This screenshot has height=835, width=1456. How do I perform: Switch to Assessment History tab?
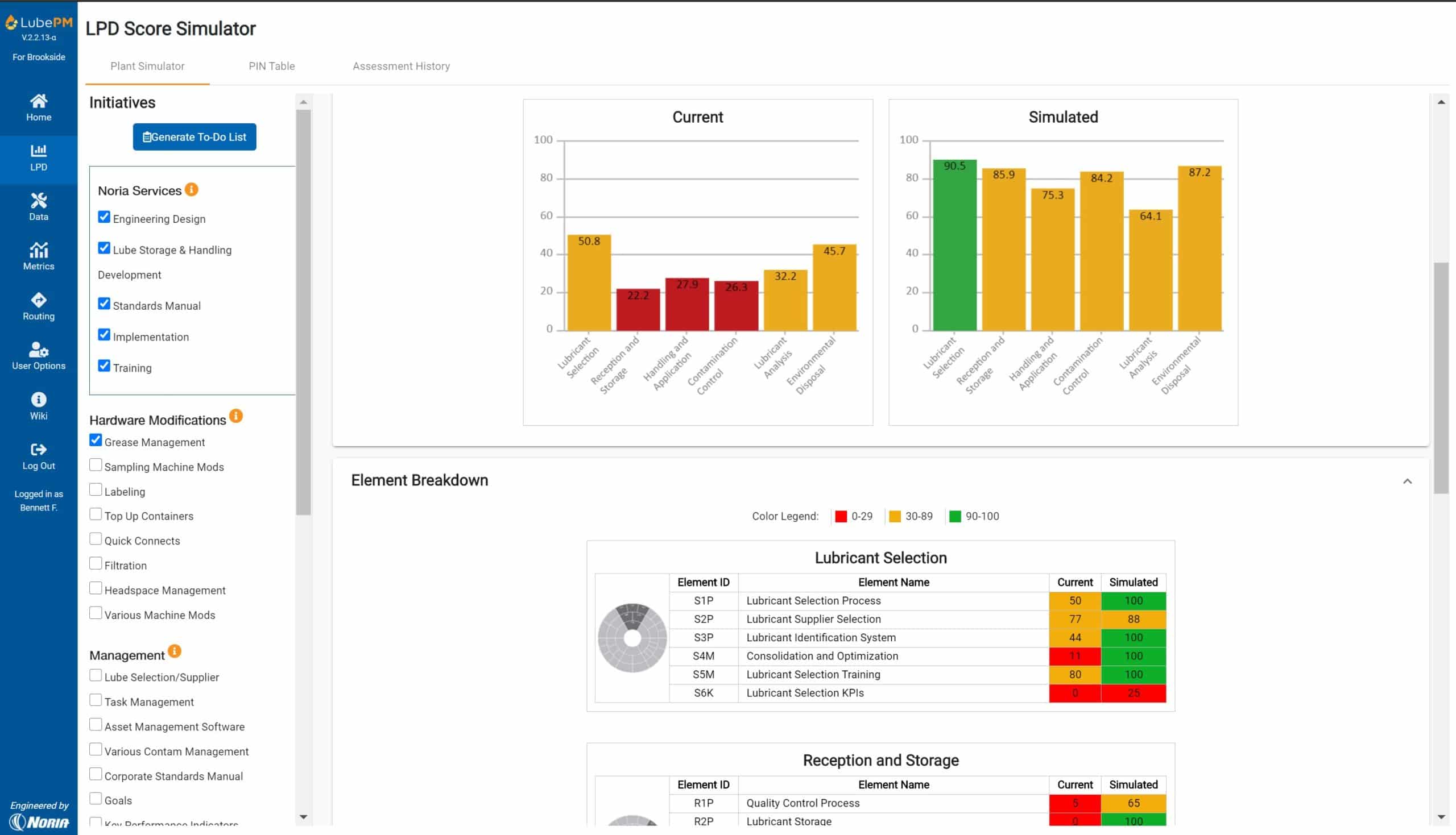tap(401, 66)
